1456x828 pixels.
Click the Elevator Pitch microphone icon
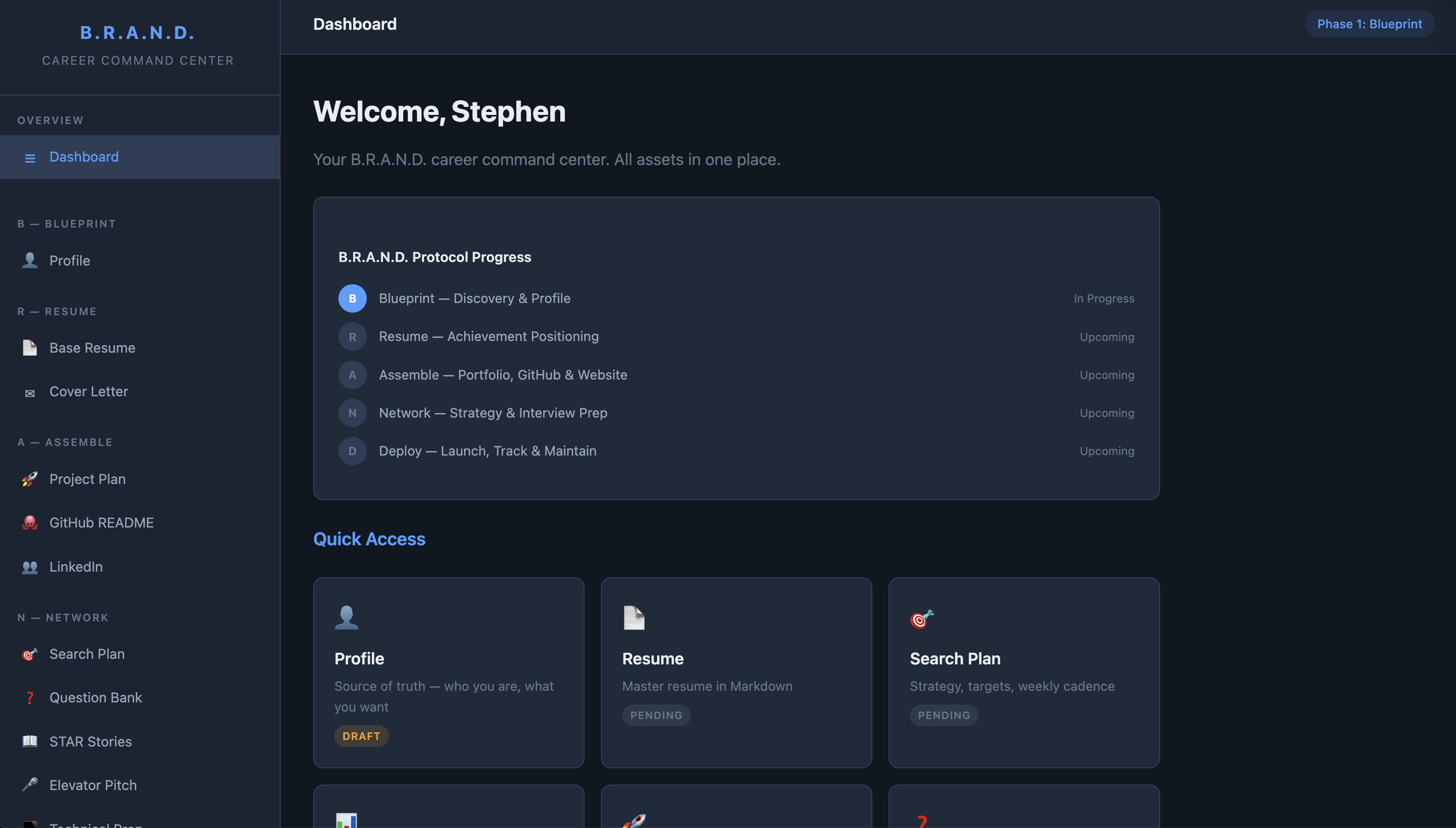tap(29, 785)
